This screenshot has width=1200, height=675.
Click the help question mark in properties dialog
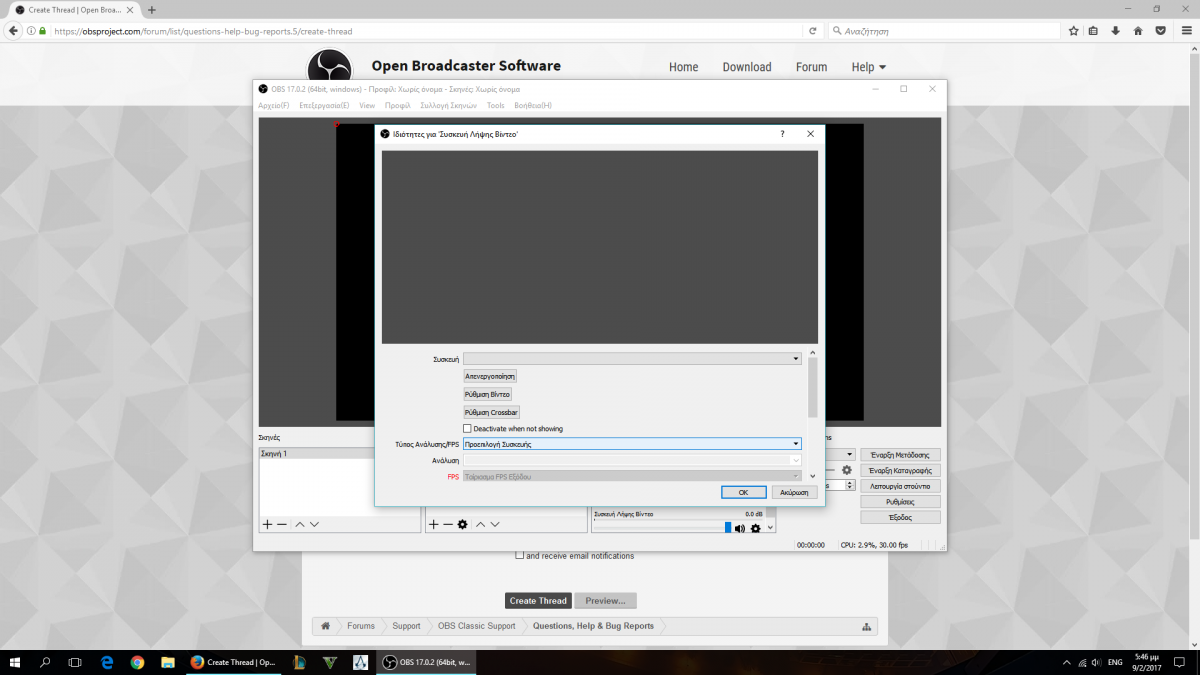(782, 134)
